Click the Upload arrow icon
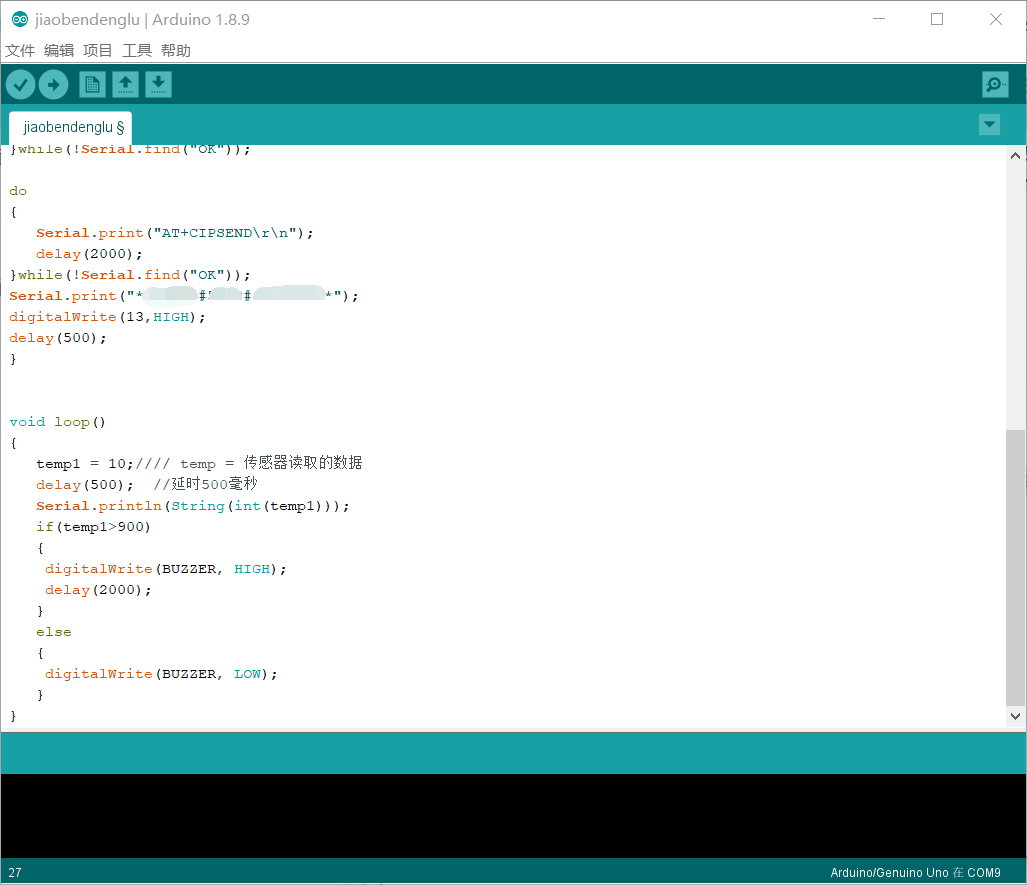This screenshot has height=885, width=1027. click(53, 84)
